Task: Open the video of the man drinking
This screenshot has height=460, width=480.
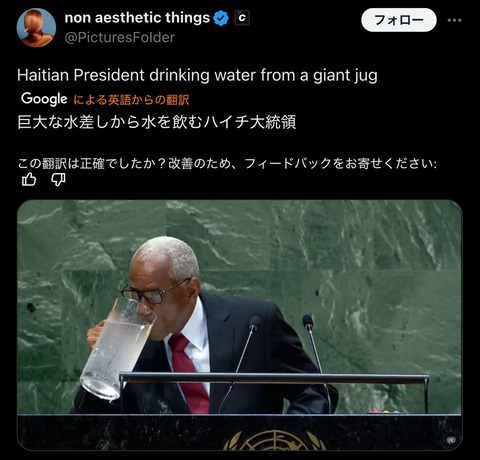Action: pyautogui.click(x=240, y=325)
